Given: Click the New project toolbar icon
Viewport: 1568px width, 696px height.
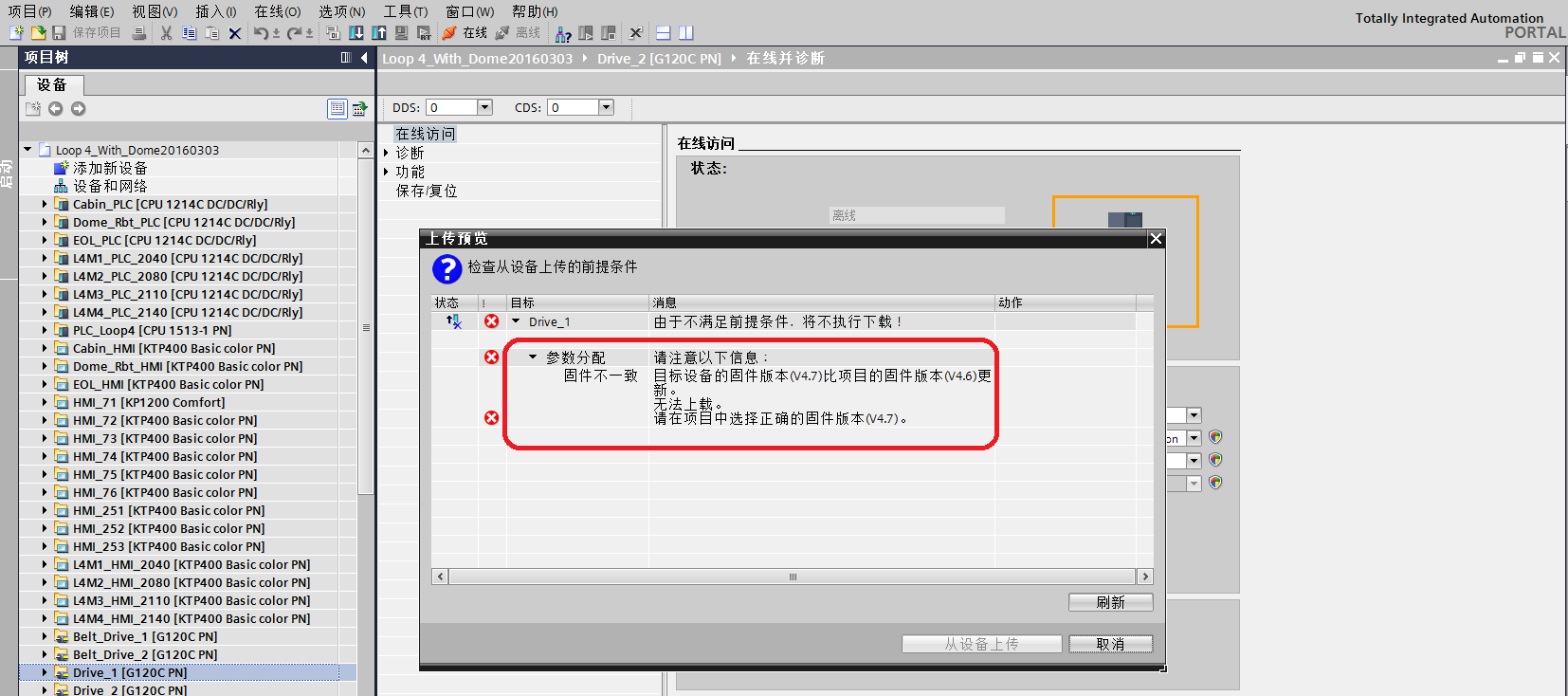Looking at the screenshot, I should click(16, 33).
